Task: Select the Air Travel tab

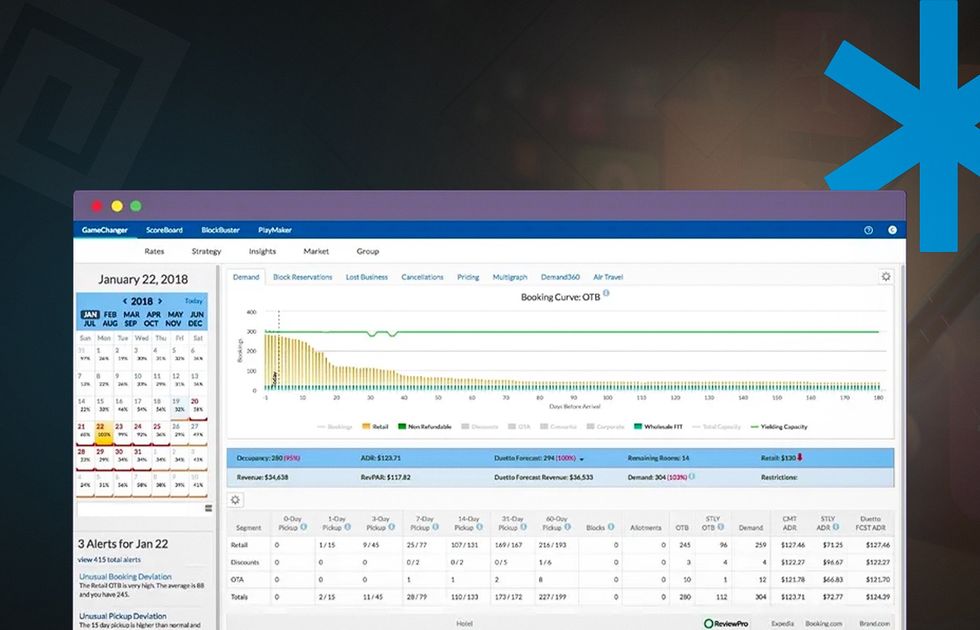Action: tap(608, 277)
